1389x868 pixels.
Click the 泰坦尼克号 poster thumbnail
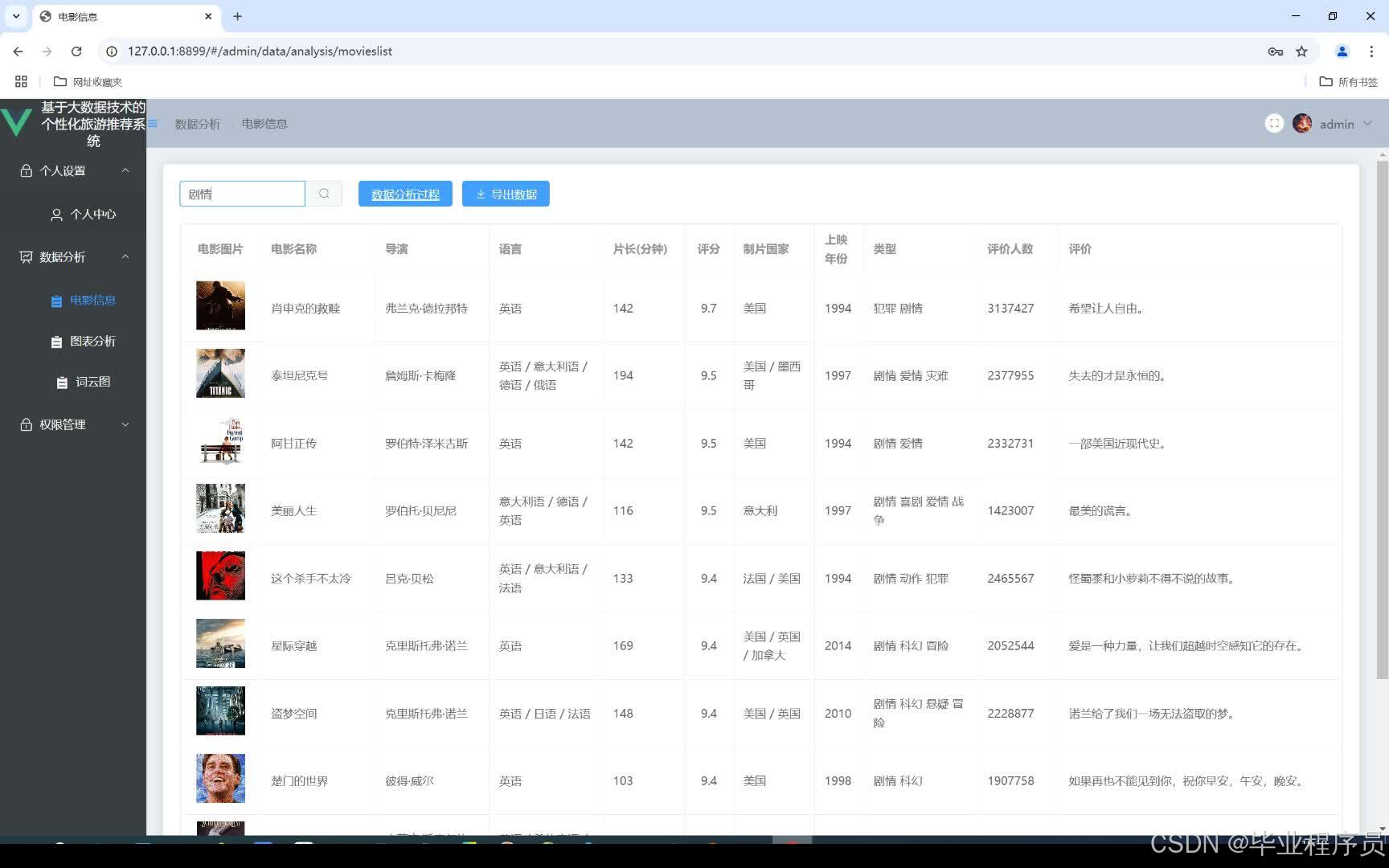220,373
